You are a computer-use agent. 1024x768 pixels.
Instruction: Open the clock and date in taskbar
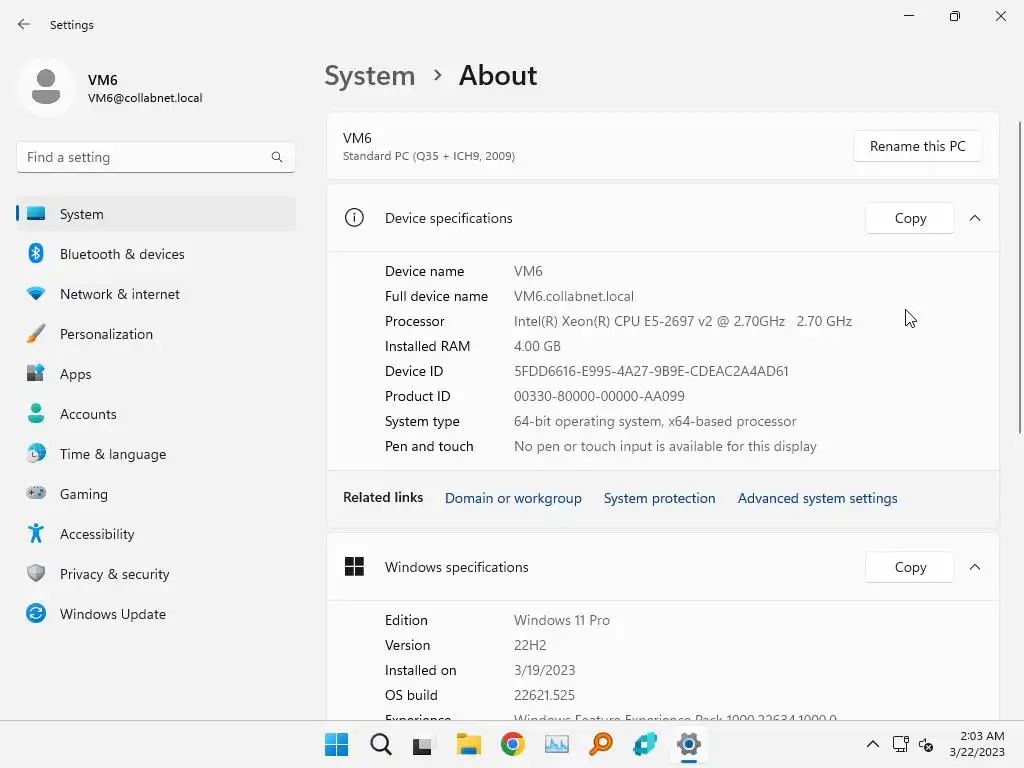[x=977, y=744]
